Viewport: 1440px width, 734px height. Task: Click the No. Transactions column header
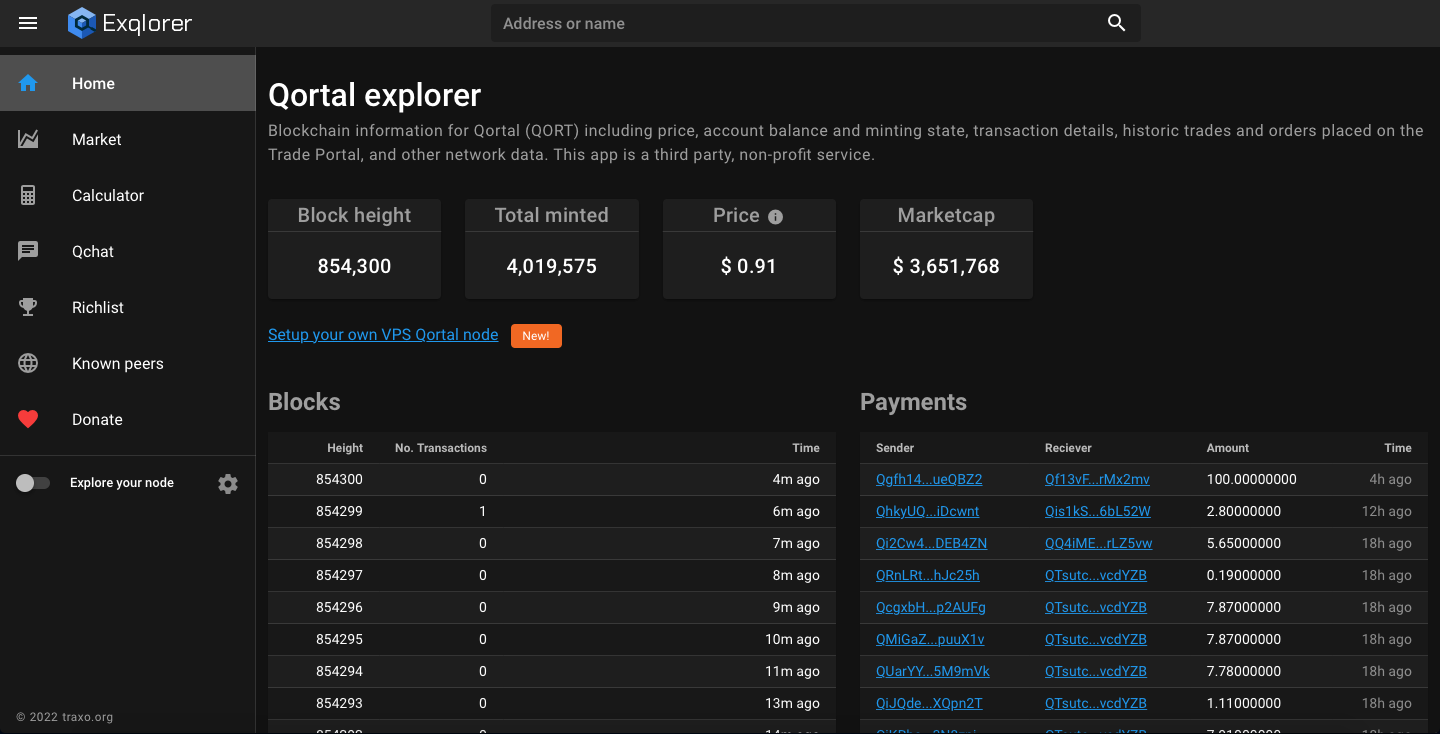pyautogui.click(x=441, y=448)
